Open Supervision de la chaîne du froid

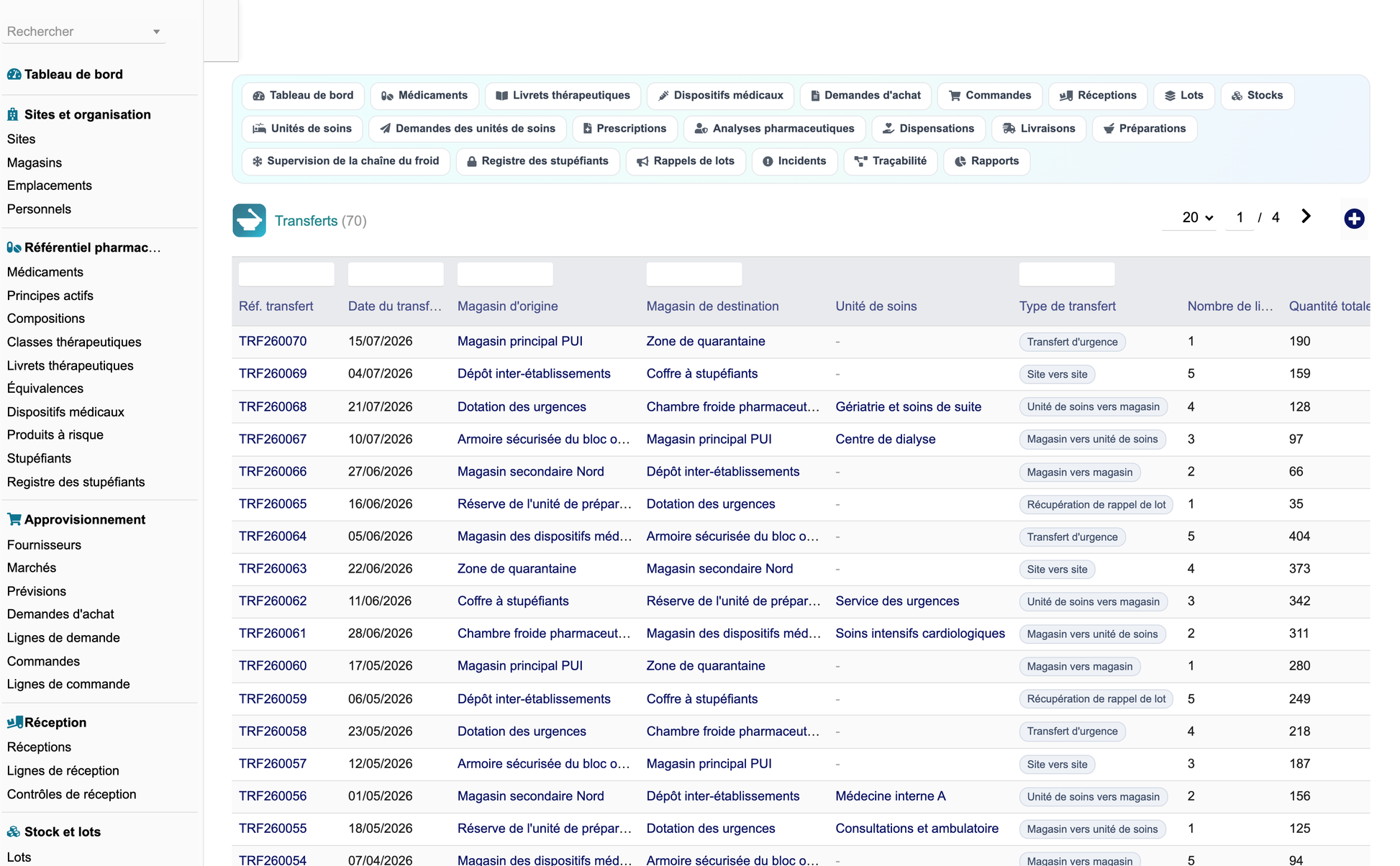(346, 161)
